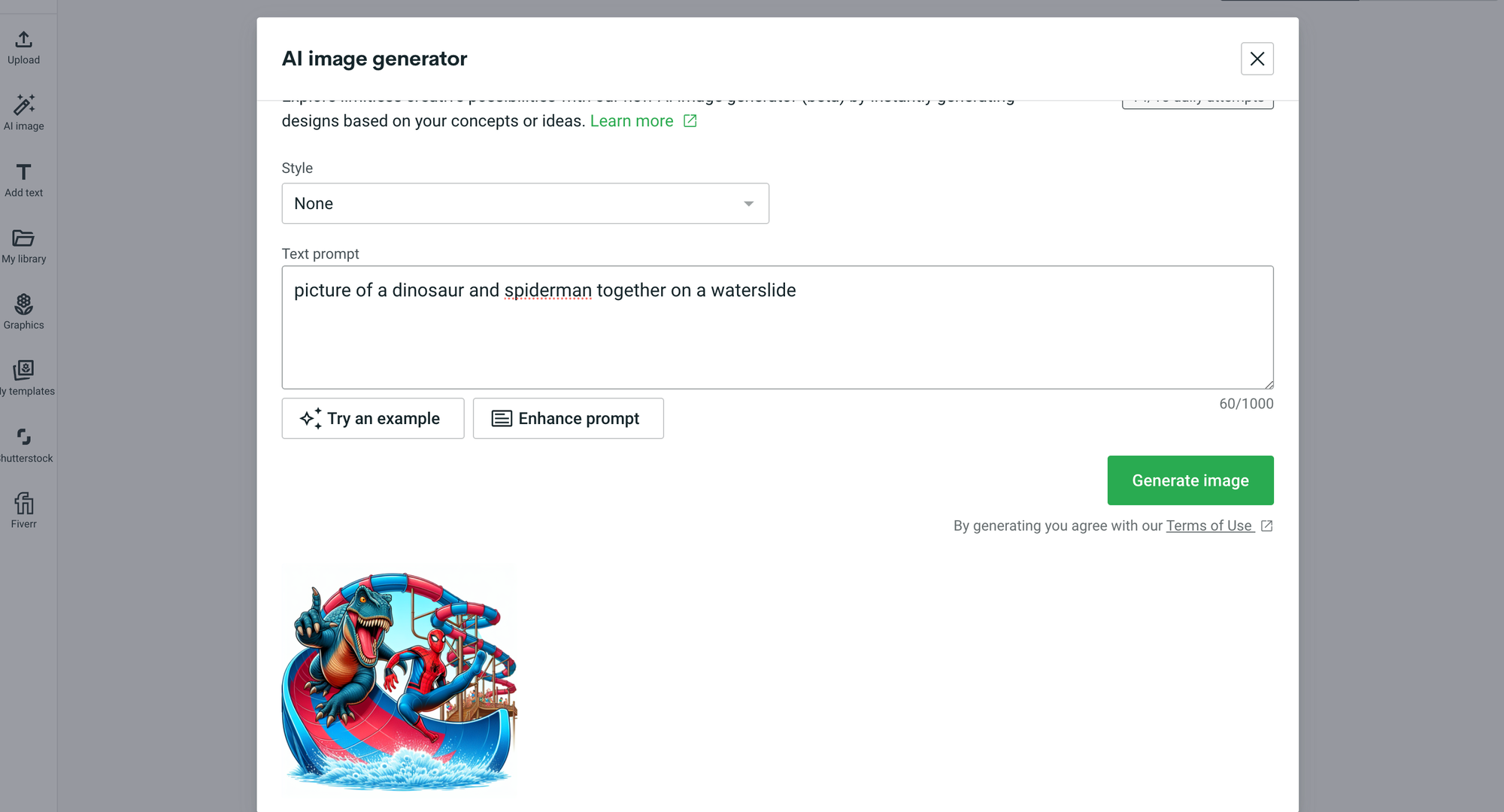Open the Style dropdown showing None

click(525, 203)
